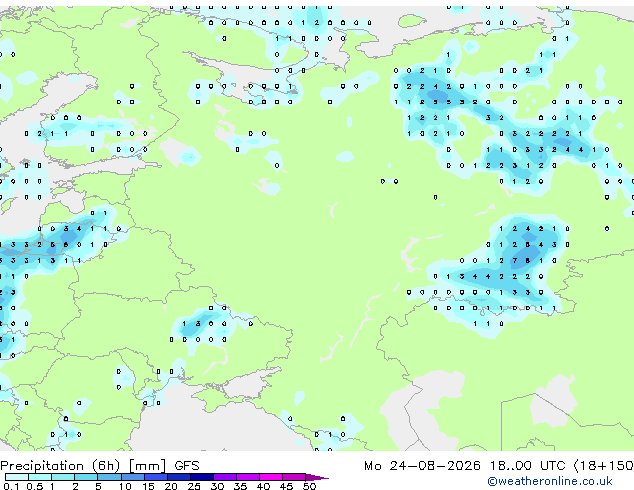The width and height of the screenshot is (634, 490).
Task: Click the '30' legend scale label
Action: click(x=217, y=486)
